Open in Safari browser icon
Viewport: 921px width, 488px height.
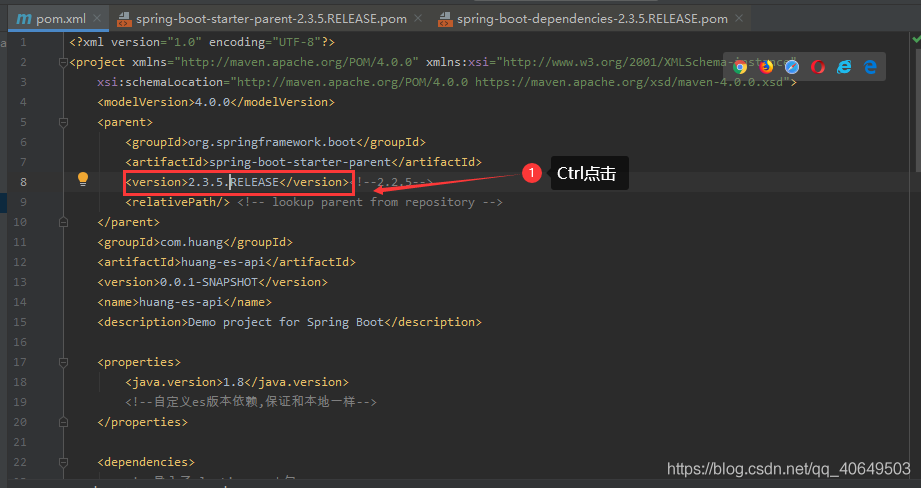[x=792, y=66]
